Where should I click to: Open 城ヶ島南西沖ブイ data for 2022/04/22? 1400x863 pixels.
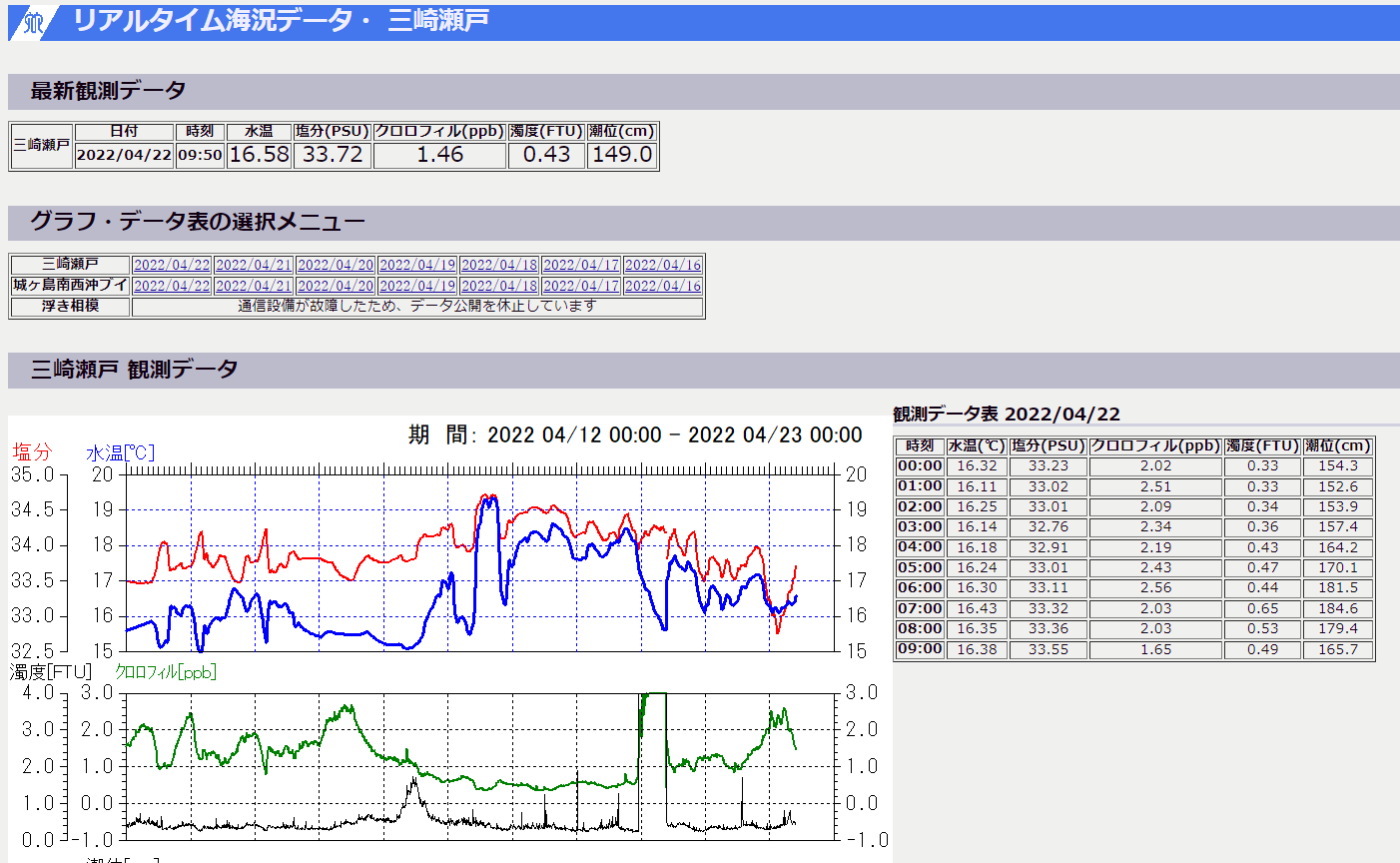click(172, 286)
